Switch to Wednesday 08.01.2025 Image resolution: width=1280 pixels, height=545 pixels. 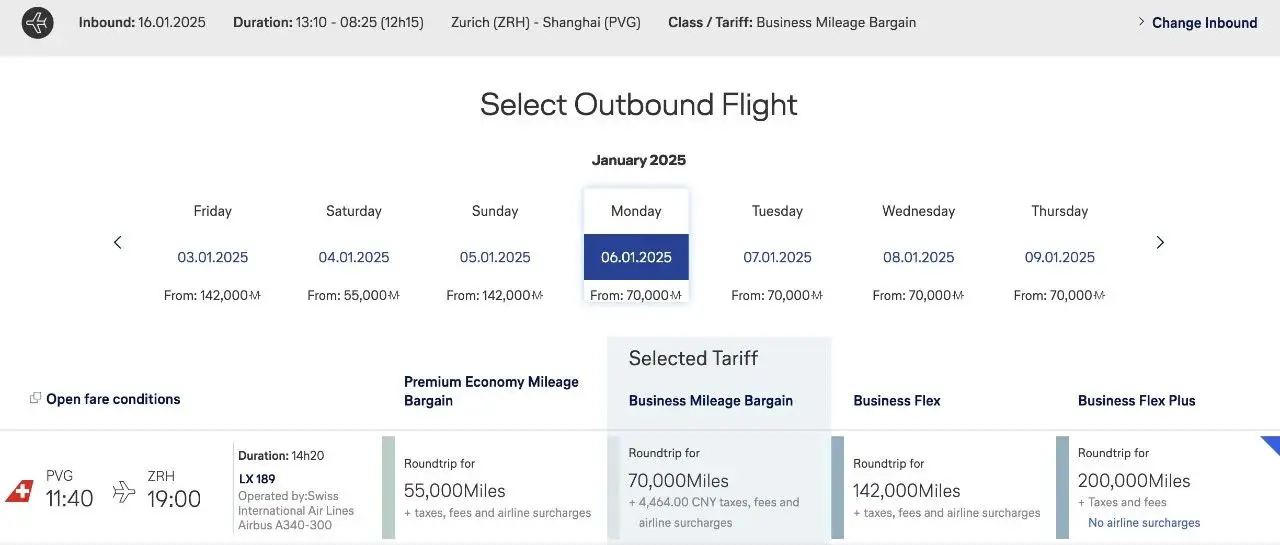pos(918,256)
